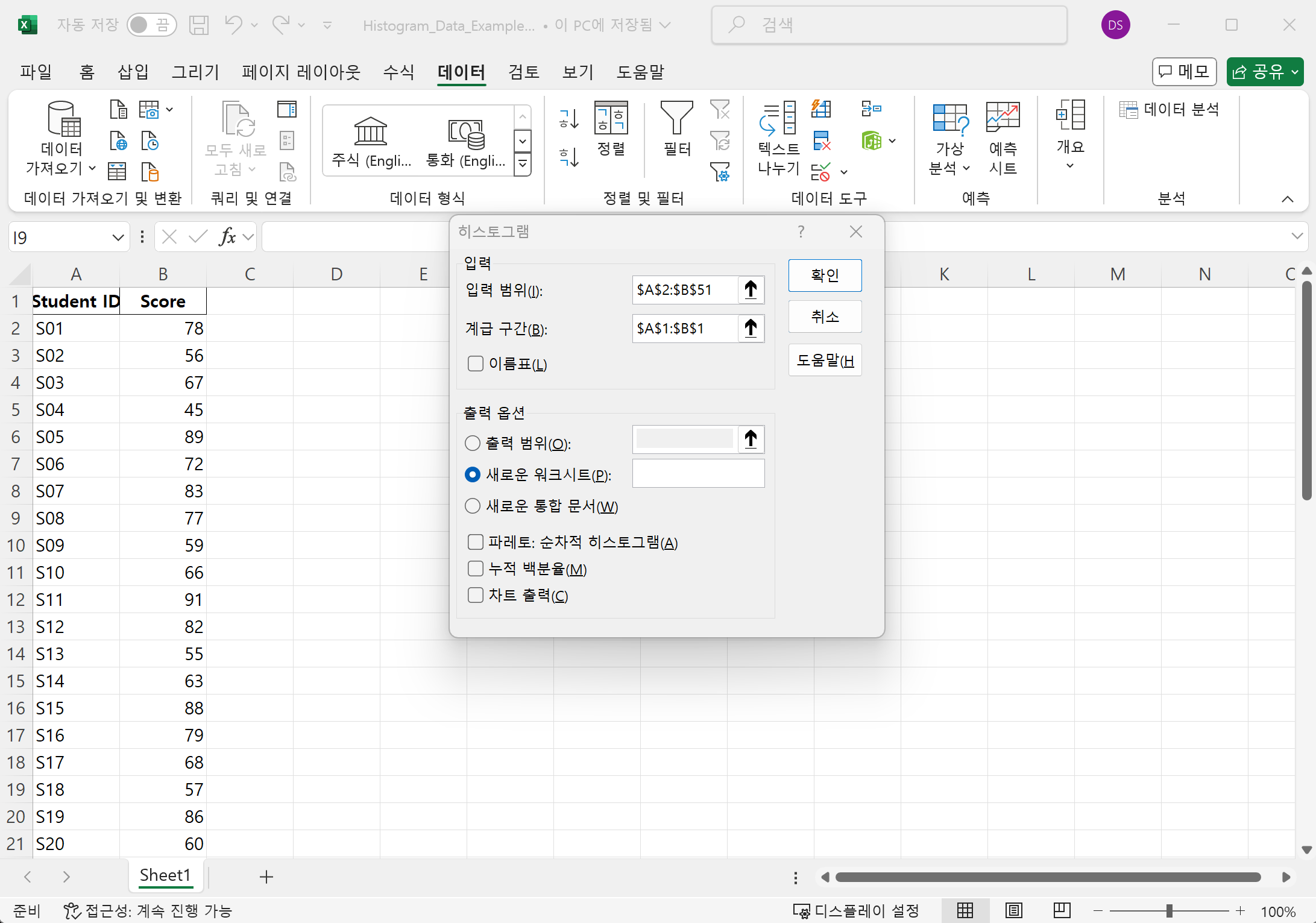Click 텍스트 나누기 (Text to Columns) icon

coord(777,118)
